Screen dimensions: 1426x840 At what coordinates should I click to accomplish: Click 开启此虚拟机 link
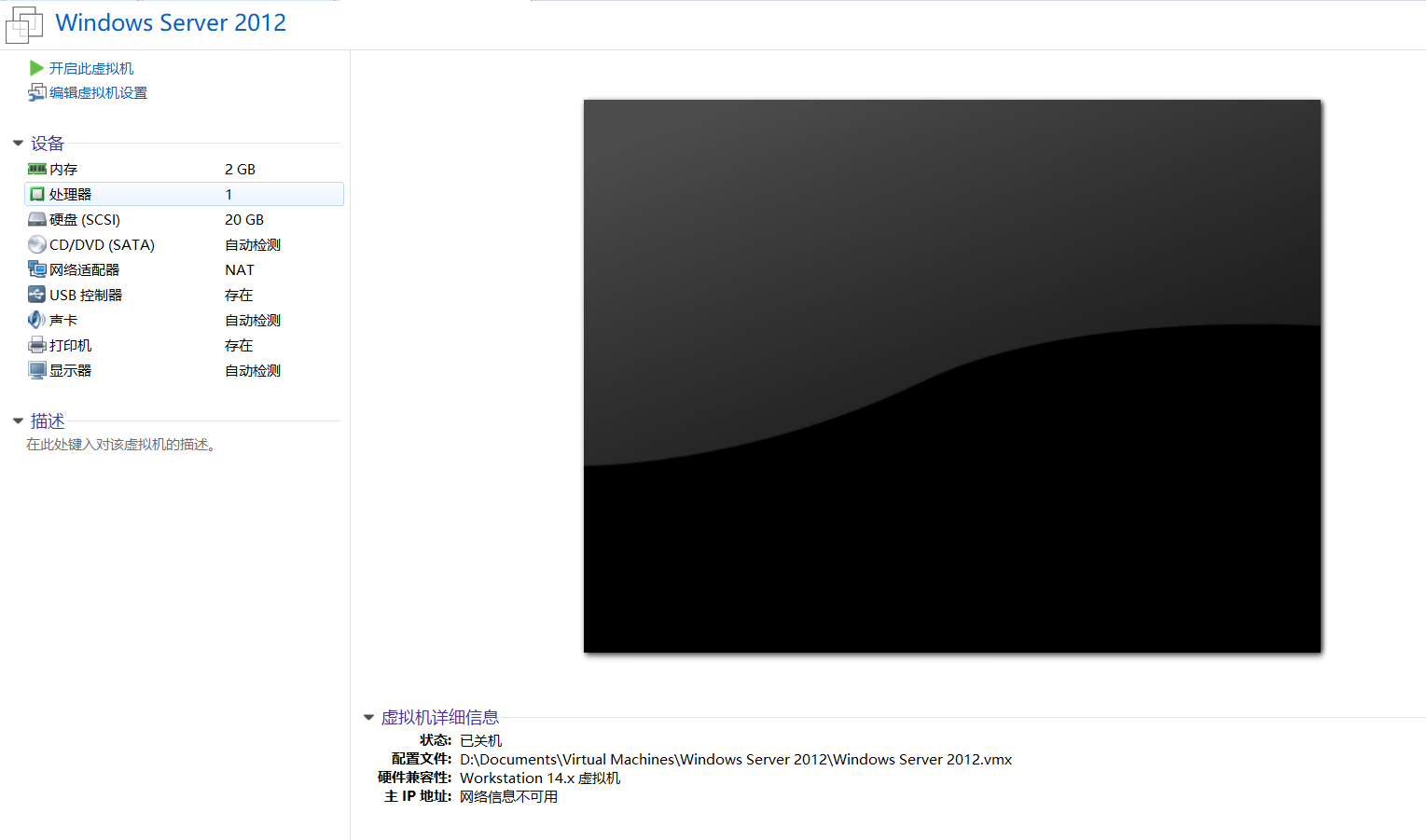click(x=90, y=67)
